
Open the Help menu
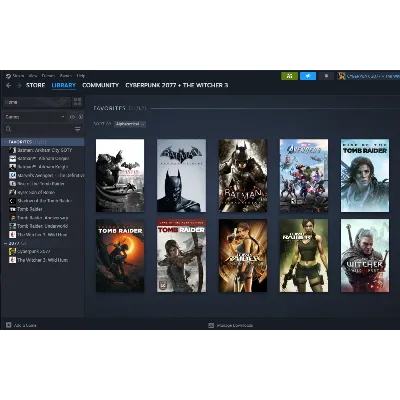click(x=81, y=76)
